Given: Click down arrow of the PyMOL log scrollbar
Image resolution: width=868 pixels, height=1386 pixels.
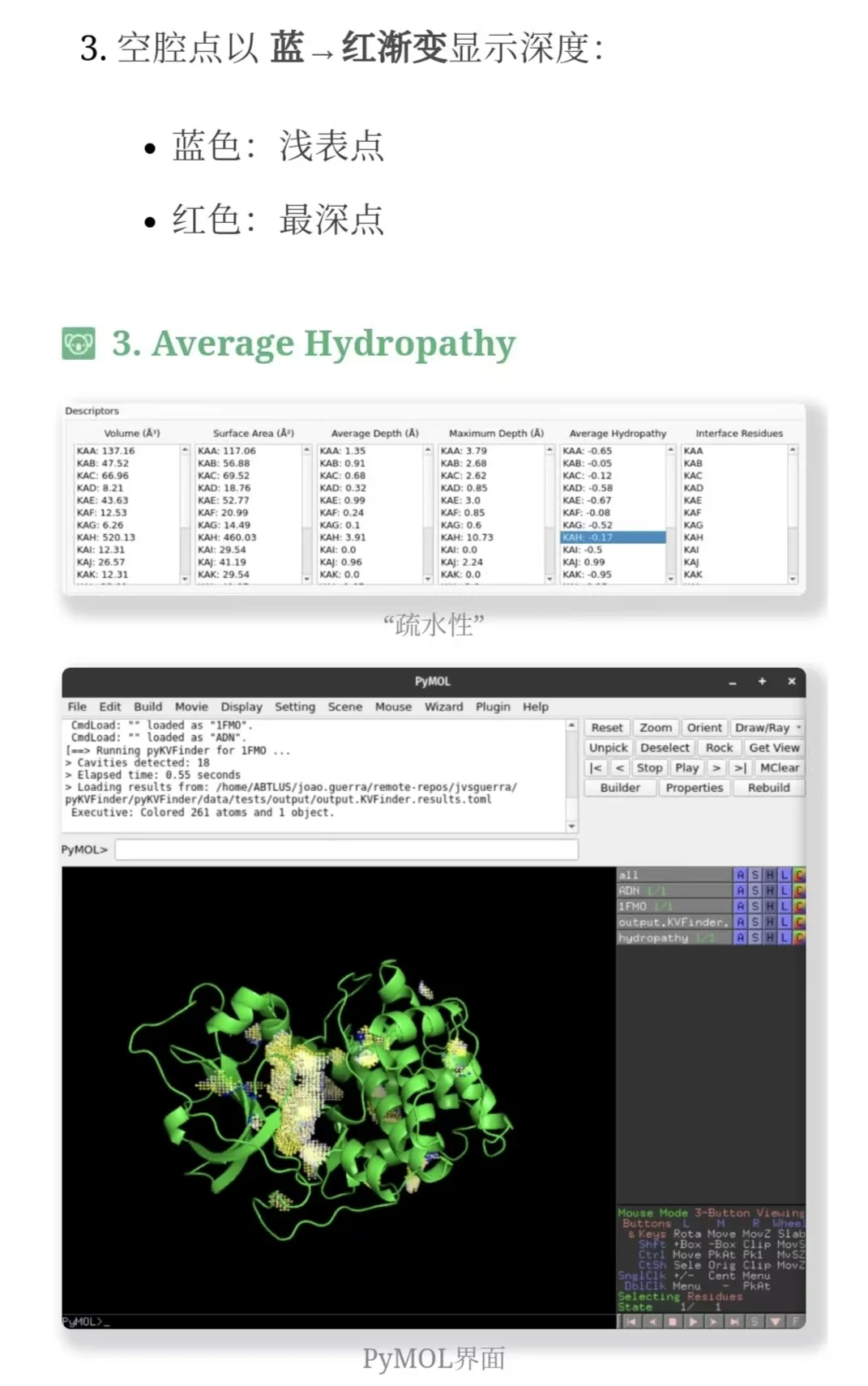Looking at the screenshot, I should (571, 826).
